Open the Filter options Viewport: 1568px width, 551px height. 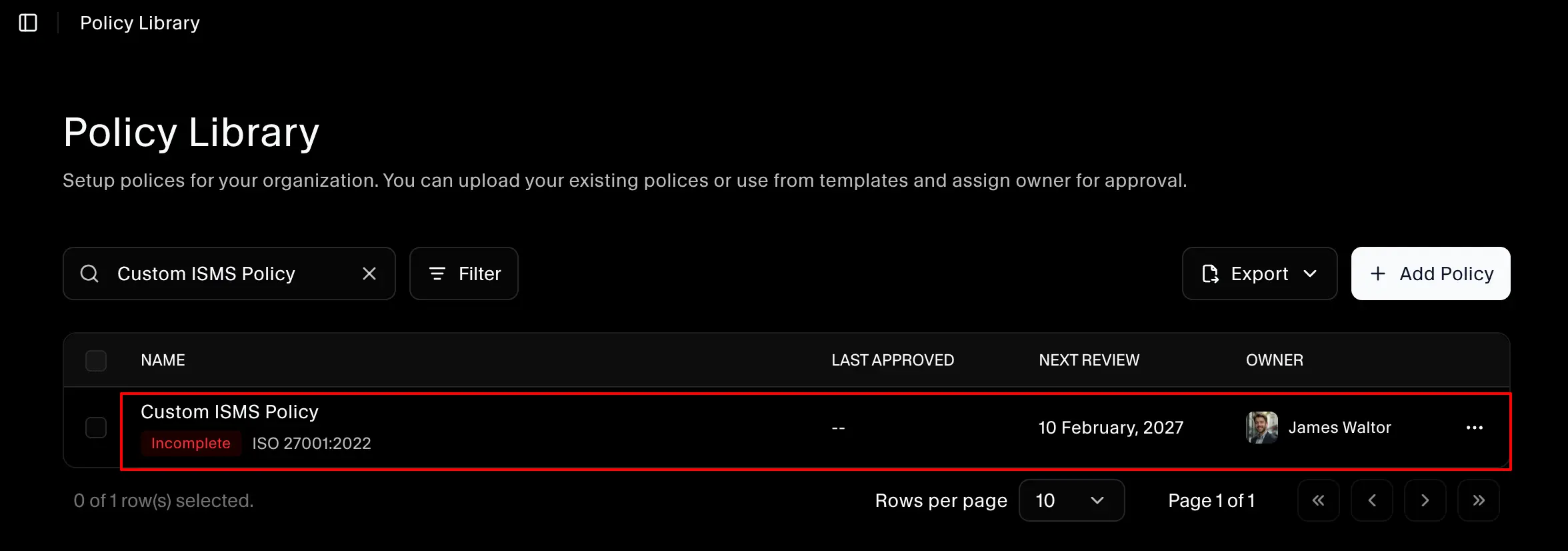click(464, 273)
